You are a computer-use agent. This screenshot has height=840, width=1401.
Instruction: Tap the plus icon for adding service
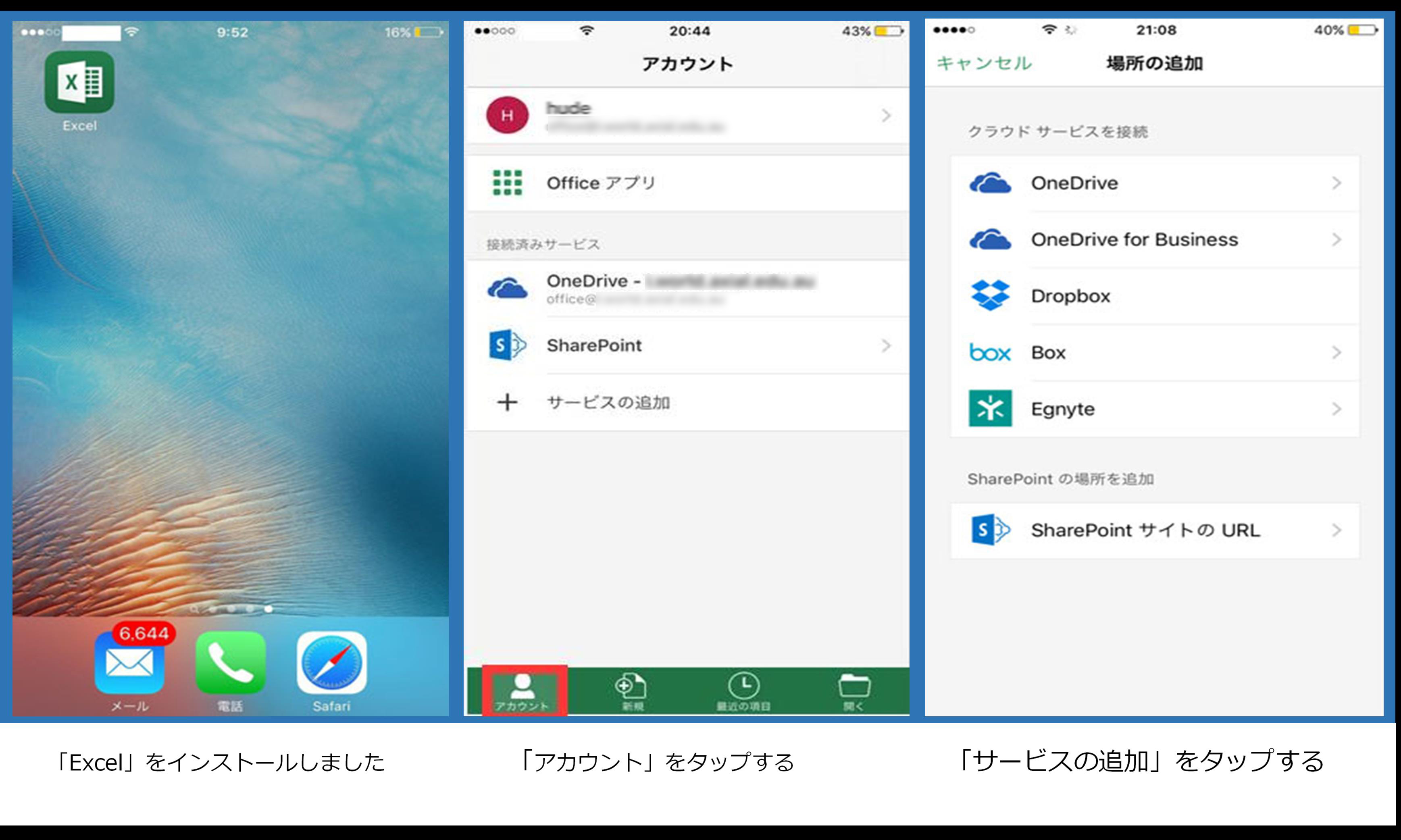point(507,402)
